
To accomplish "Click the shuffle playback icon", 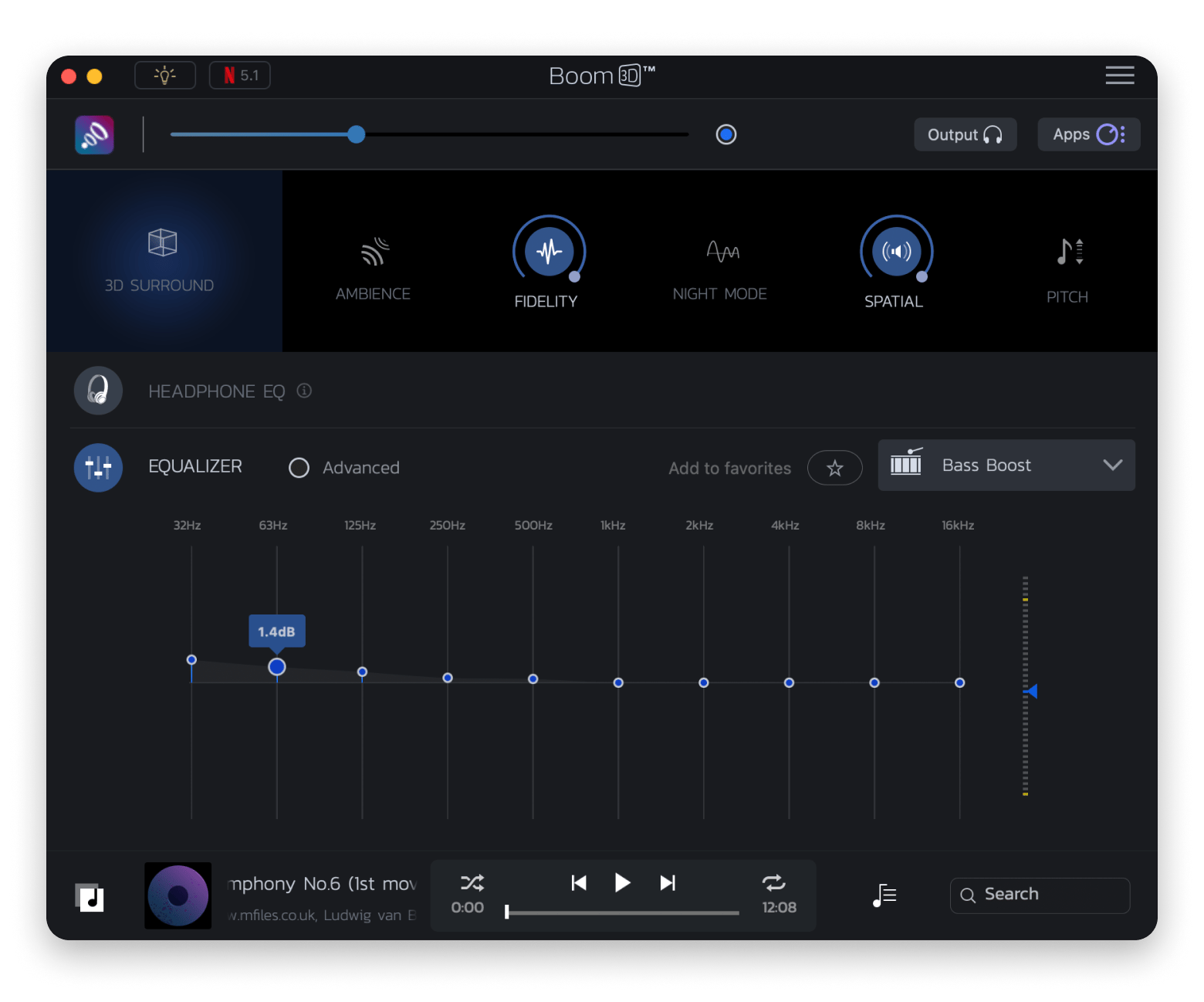I will point(472,882).
